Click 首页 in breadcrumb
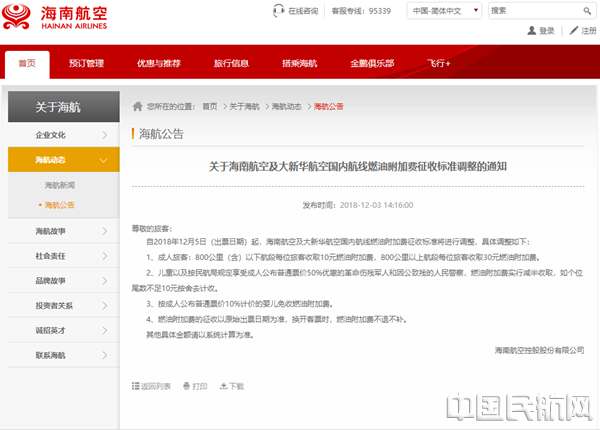Screen dimensions: 600x430 210,106
